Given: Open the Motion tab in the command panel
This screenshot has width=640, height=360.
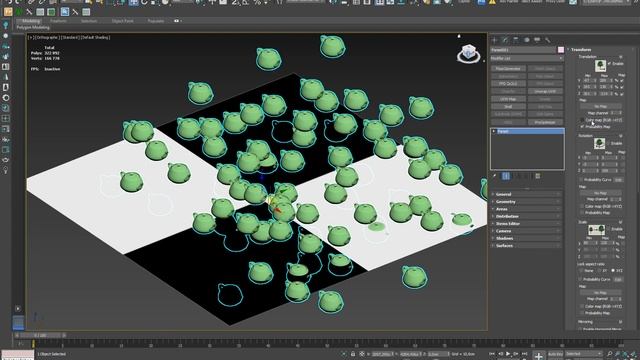Looking at the screenshot, I should tap(527, 40).
